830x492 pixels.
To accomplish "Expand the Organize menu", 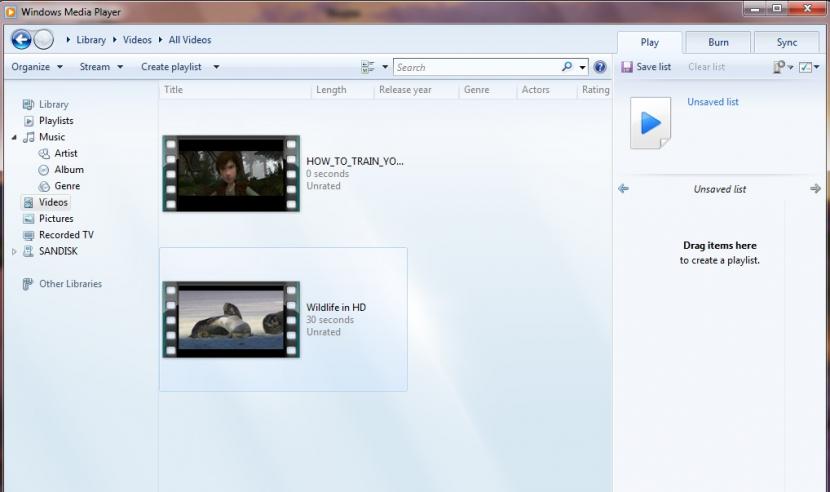I will click(x=36, y=67).
